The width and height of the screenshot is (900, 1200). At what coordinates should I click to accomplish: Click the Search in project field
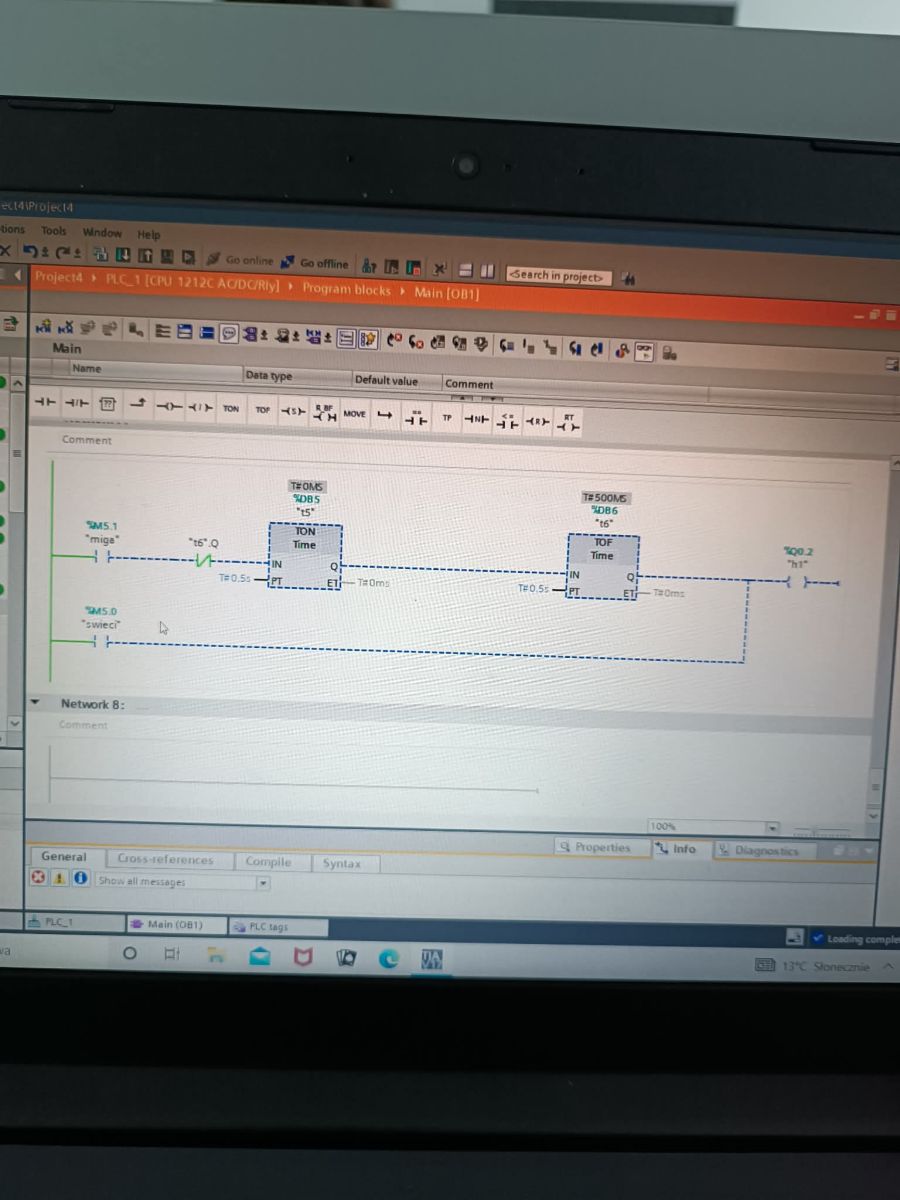click(x=558, y=276)
